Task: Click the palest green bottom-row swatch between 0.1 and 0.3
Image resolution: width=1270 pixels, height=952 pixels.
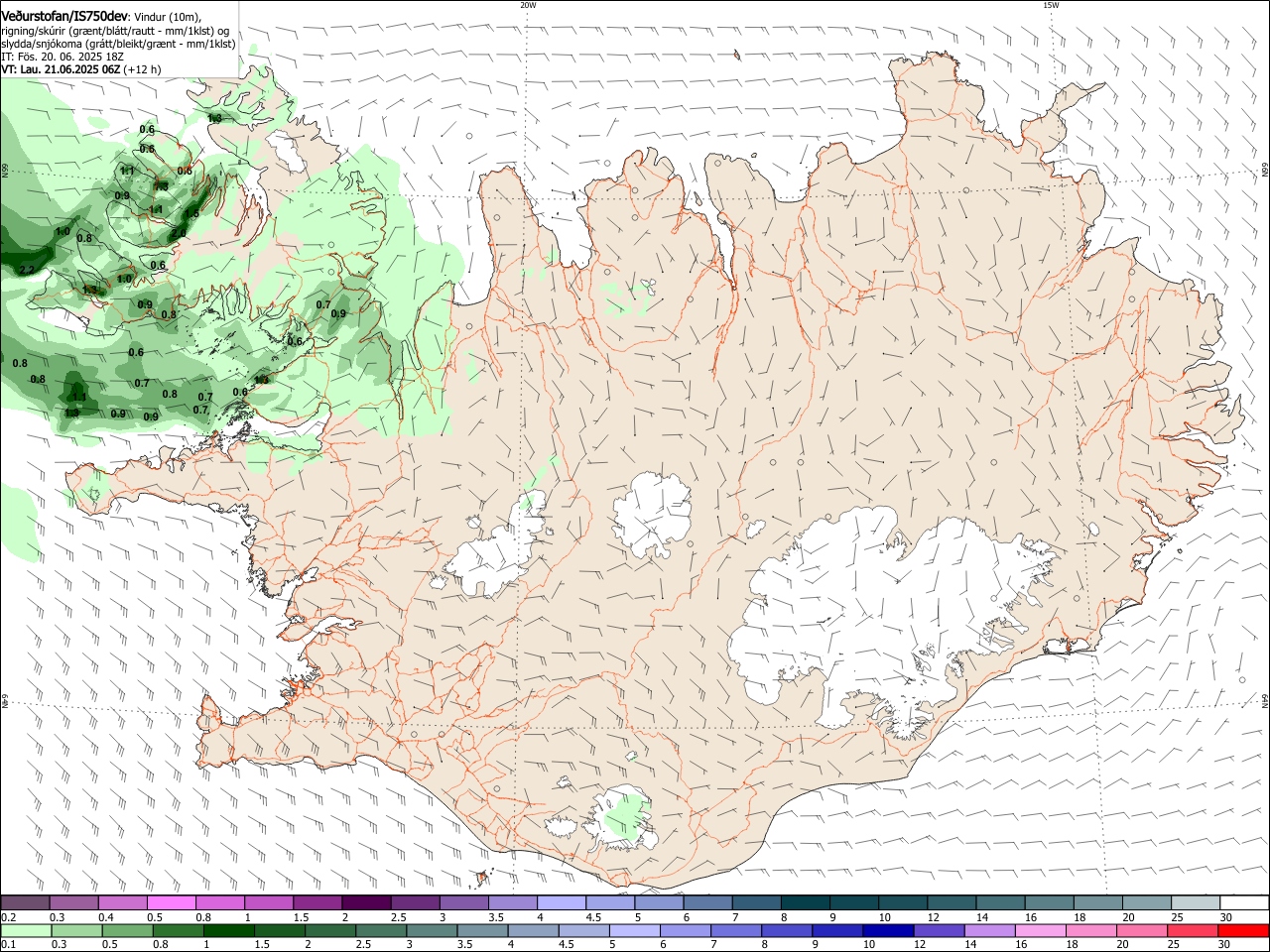Action: click(x=26, y=930)
